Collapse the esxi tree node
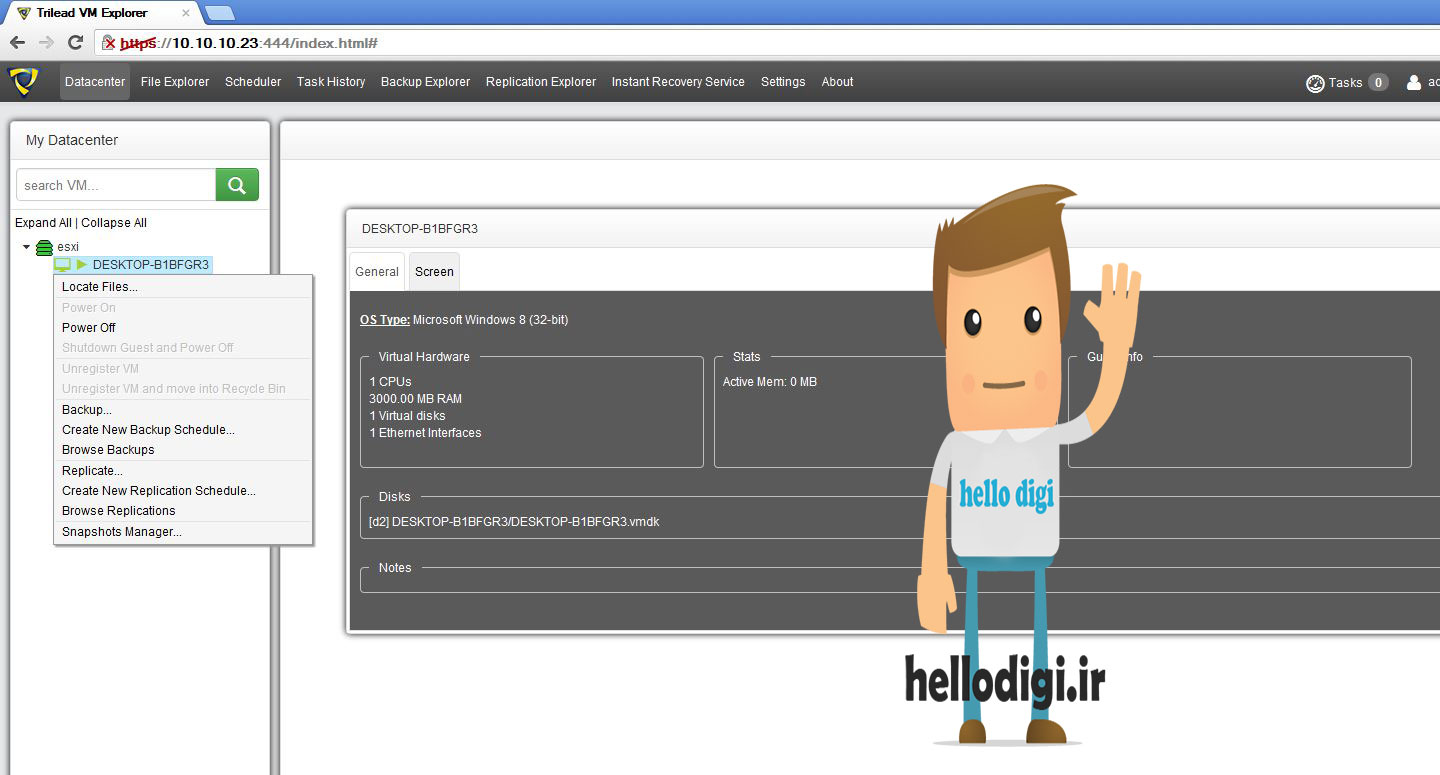 27,247
